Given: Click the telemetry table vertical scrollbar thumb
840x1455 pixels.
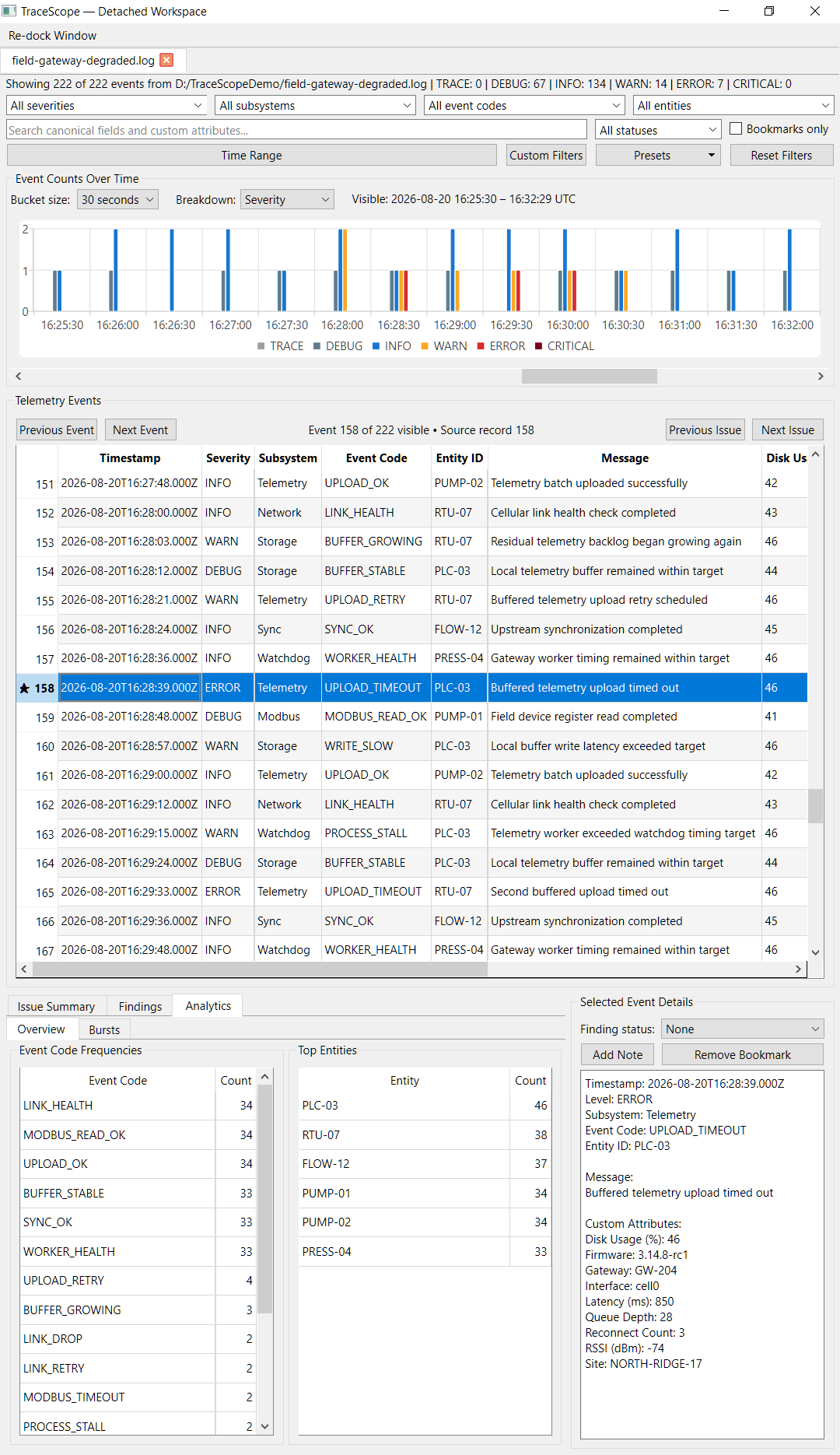Looking at the screenshot, I should (x=815, y=806).
